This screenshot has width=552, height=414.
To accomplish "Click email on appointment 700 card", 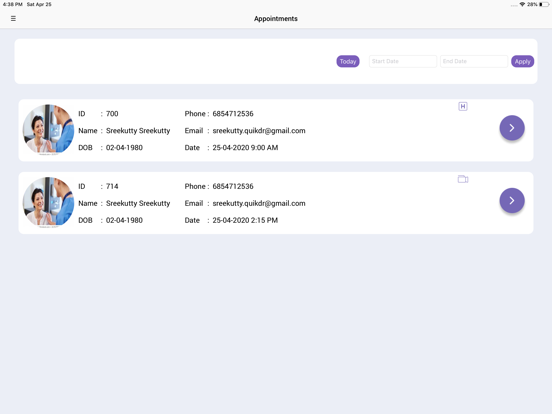I will (259, 131).
